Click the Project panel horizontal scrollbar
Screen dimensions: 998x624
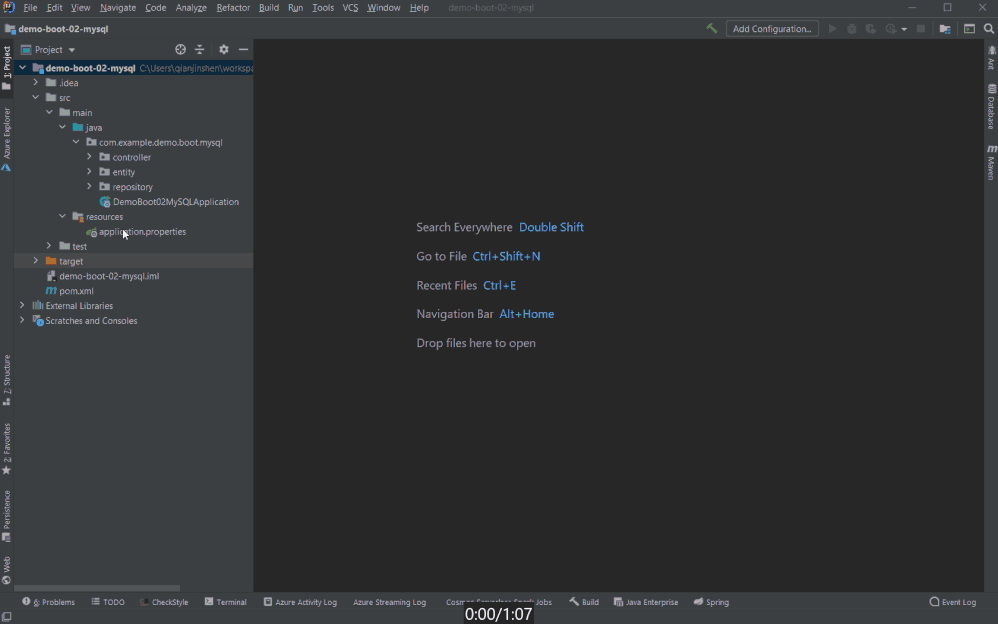tap(97, 588)
